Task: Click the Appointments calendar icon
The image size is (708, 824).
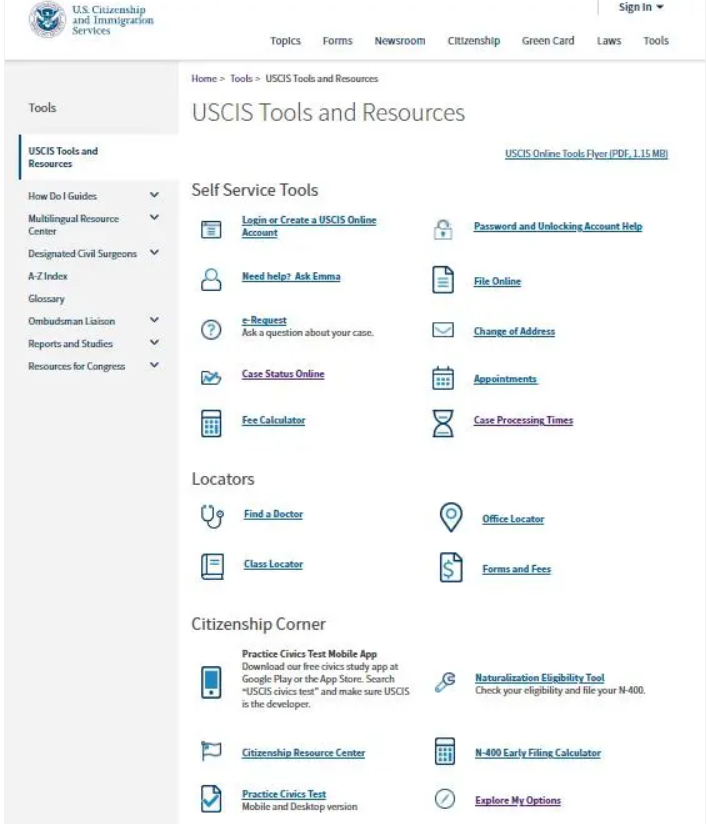Action: (x=443, y=378)
